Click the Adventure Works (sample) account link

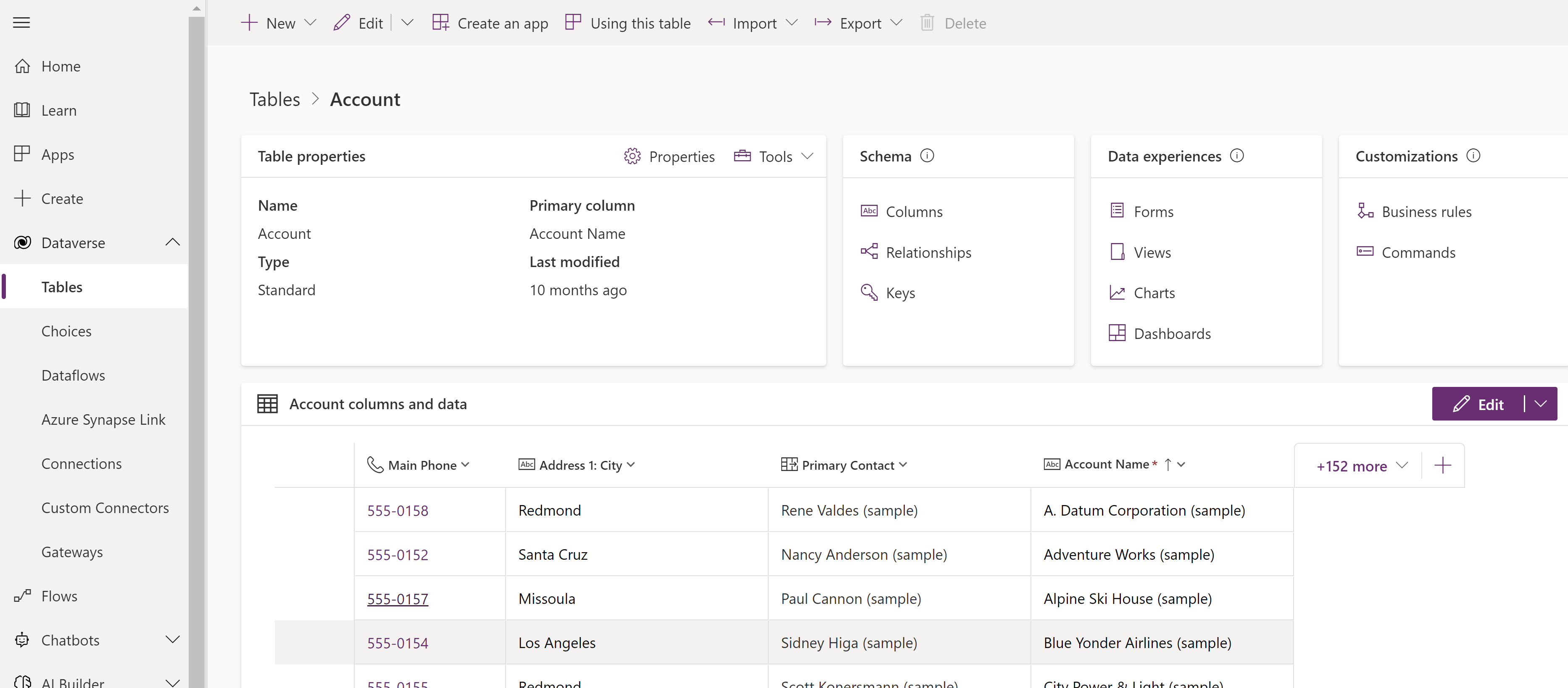pos(1128,554)
